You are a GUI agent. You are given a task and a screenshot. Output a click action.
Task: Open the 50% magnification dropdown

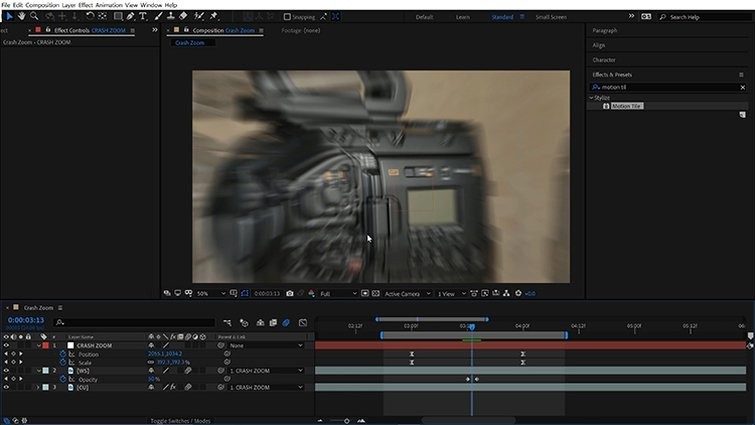click(x=211, y=293)
